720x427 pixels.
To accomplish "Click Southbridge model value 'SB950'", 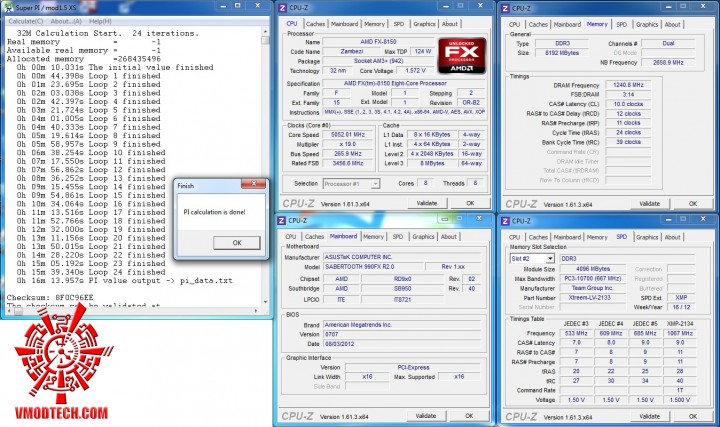I will click(403, 289).
